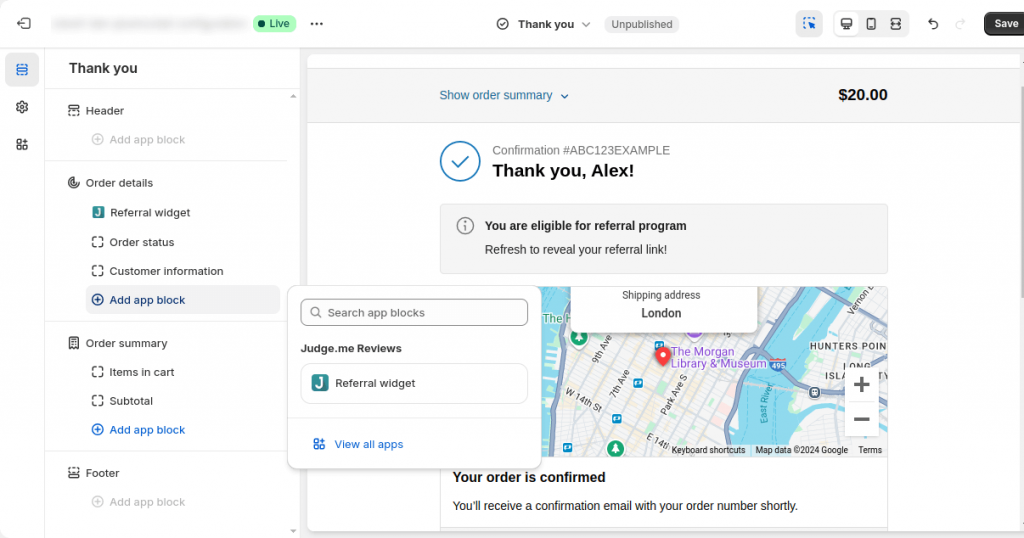This screenshot has width=1024, height=538.
Task: Select Referral widget in Order details
Action: tap(150, 212)
